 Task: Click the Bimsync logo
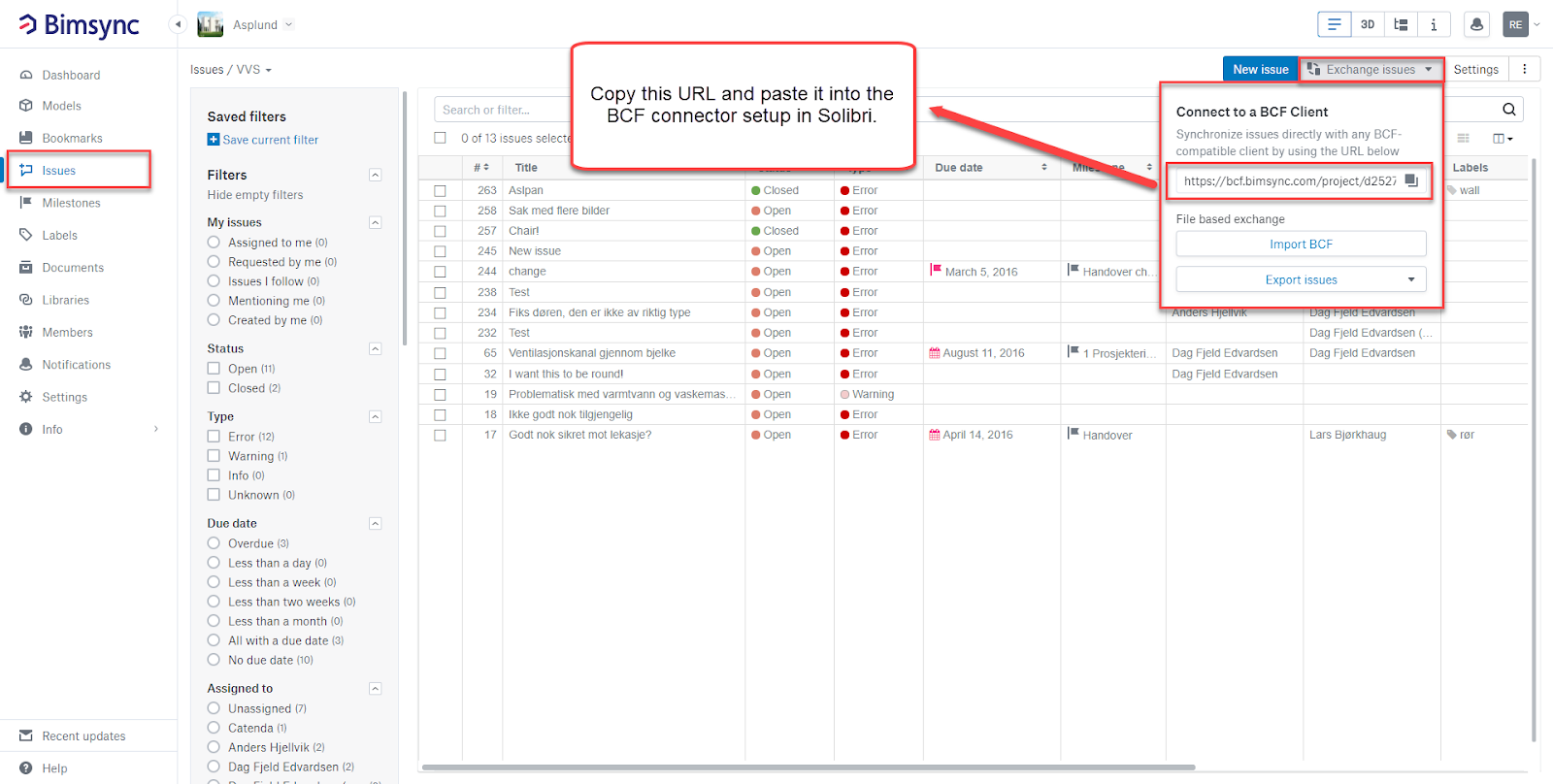80,24
